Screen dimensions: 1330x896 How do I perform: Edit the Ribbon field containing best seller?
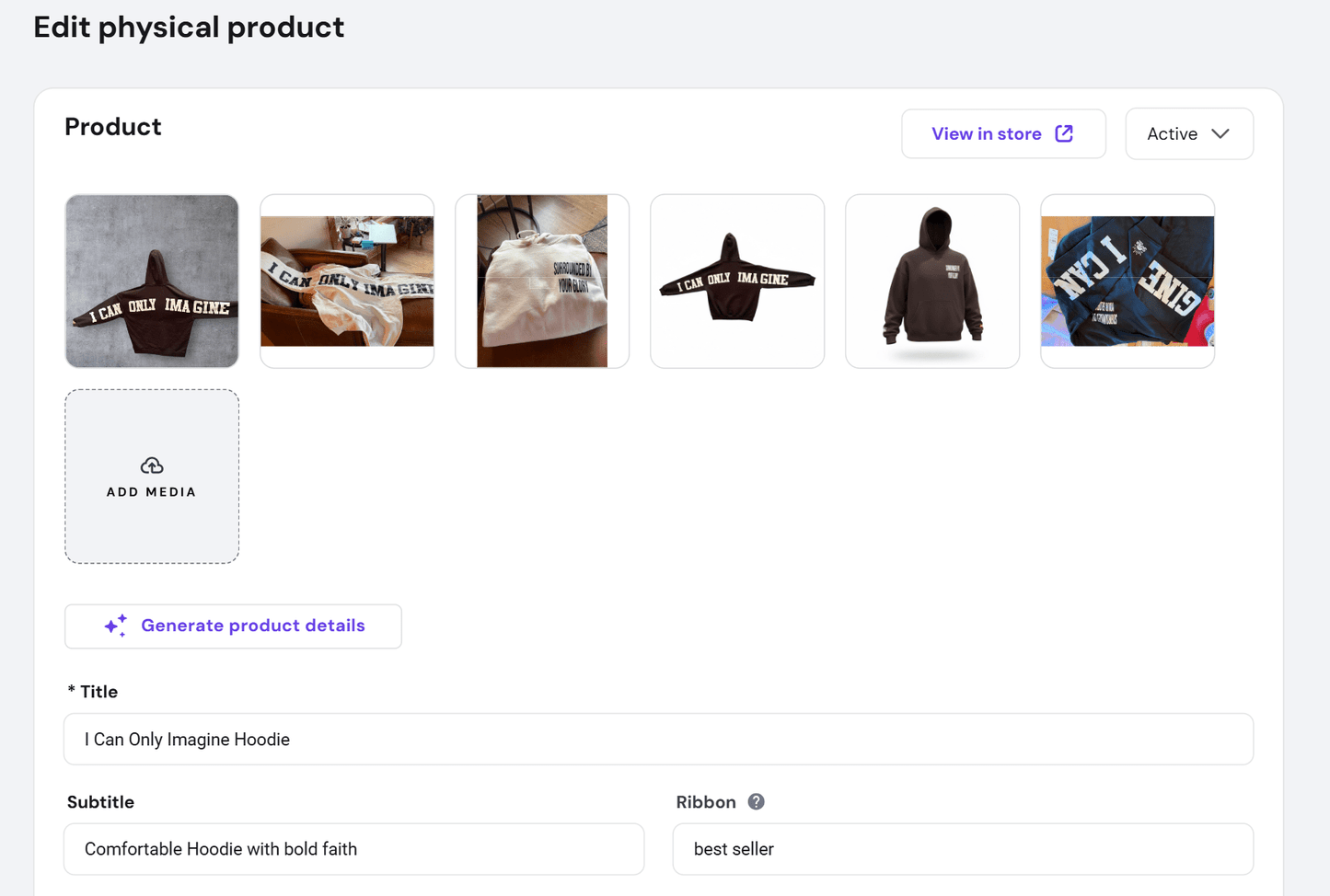(963, 849)
